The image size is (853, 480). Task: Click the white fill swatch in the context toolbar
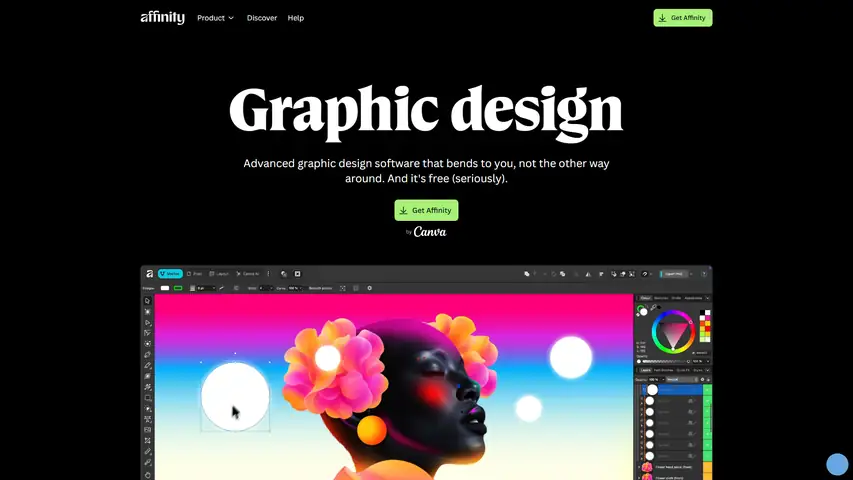tap(165, 288)
